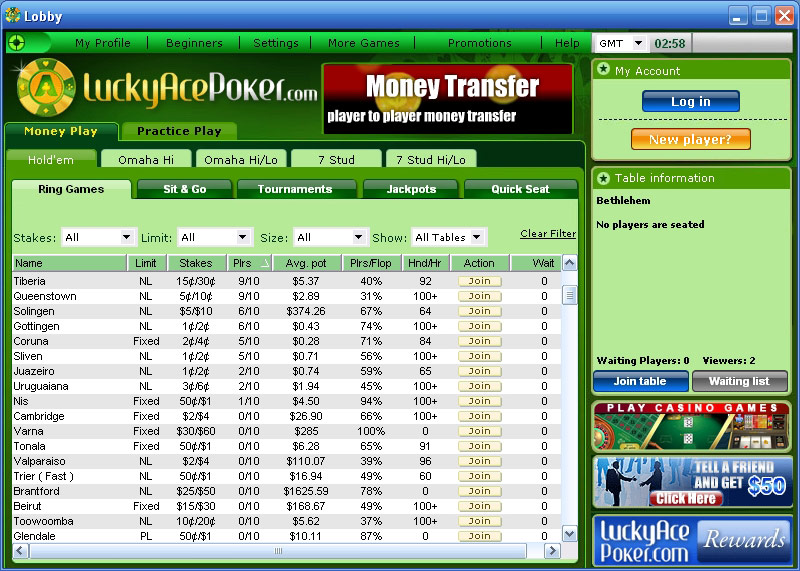Join the Tiberia table
Image resolution: width=800 pixels, height=571 pixels.
click(480, 281)
